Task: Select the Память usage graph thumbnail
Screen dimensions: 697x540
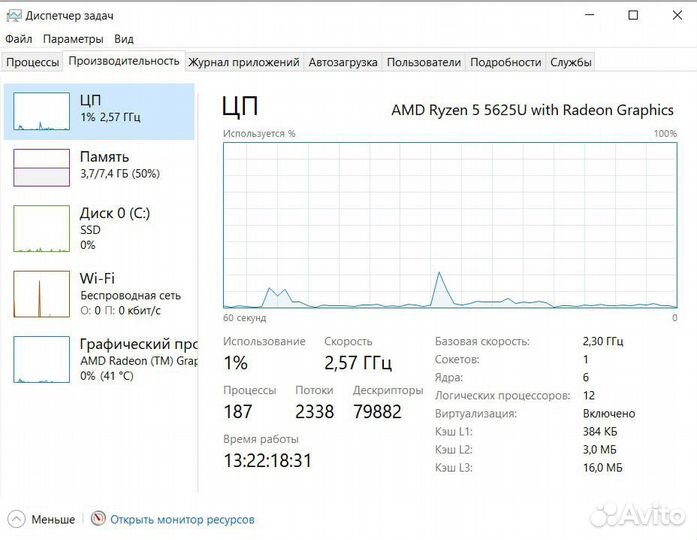Action: pyautogui.click(x=41, y=167)
